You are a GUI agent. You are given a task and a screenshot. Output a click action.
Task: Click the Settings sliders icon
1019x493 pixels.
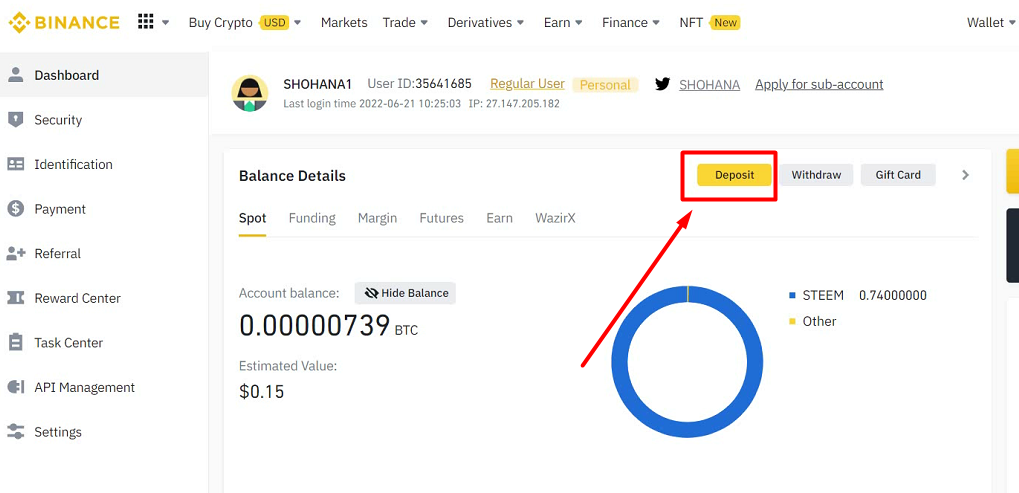click(16, 432)
